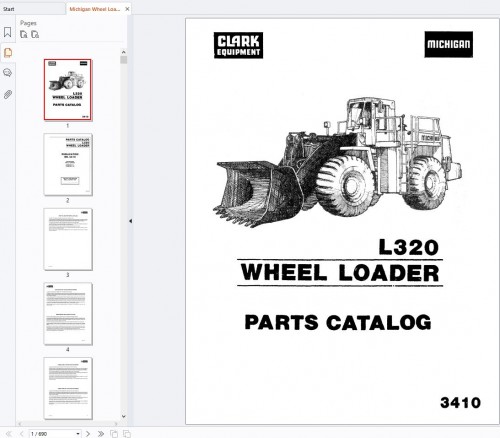Click the single page view icon in the status bar
This screenshot has width=500, height=438.
[x=114, y=434]
